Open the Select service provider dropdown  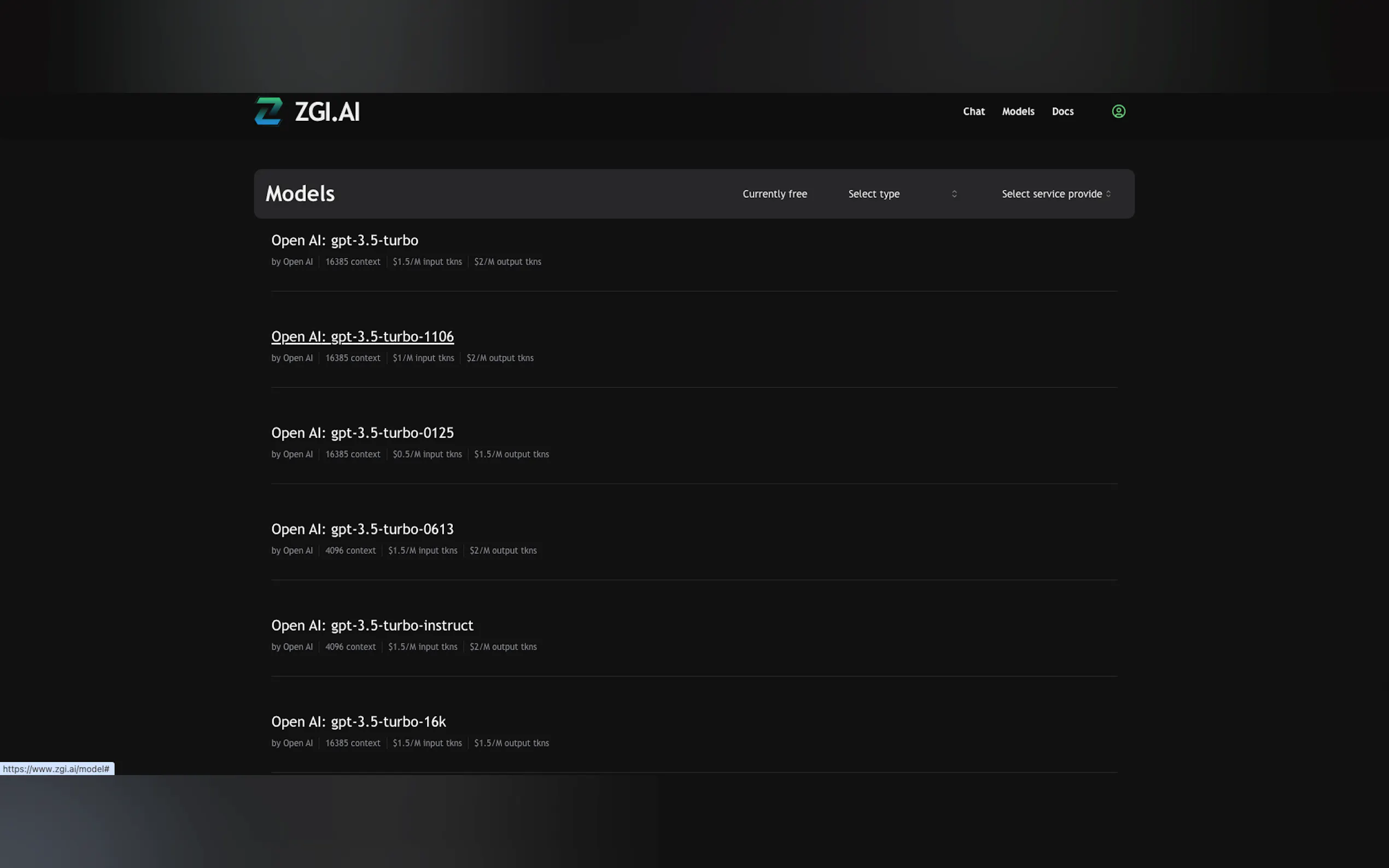1051,194
